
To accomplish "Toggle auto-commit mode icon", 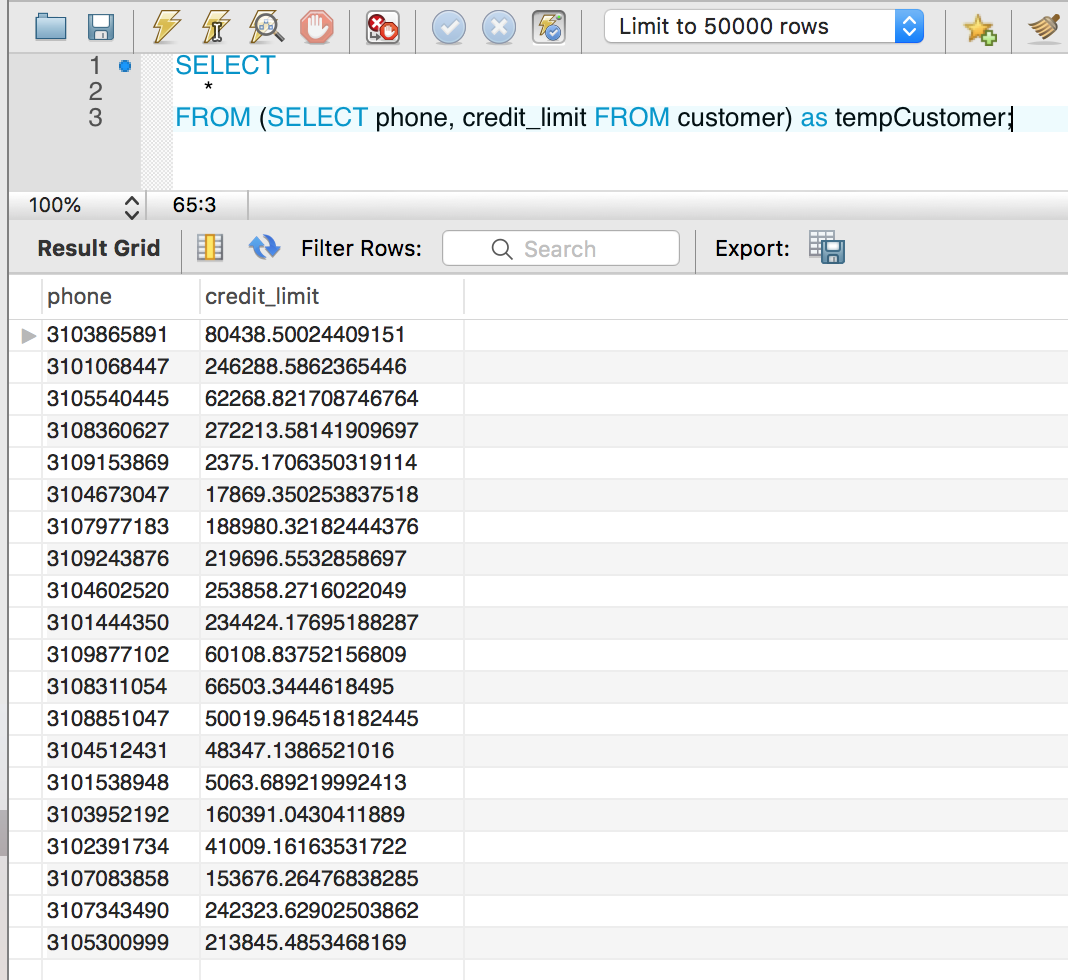I will (x=549, y=28).
